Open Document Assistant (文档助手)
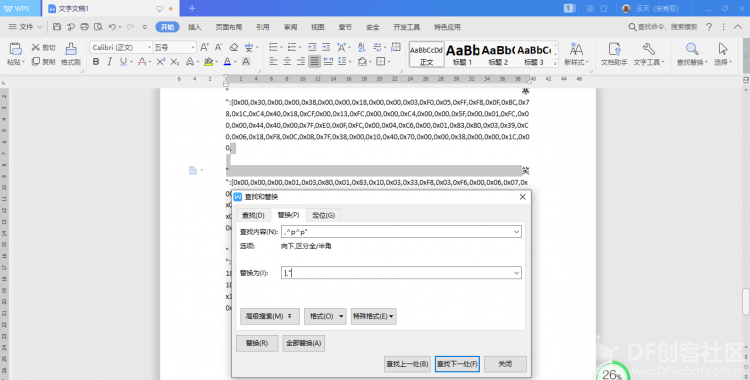The width and height of the screenshot is (750, 380). pos(614,54)
